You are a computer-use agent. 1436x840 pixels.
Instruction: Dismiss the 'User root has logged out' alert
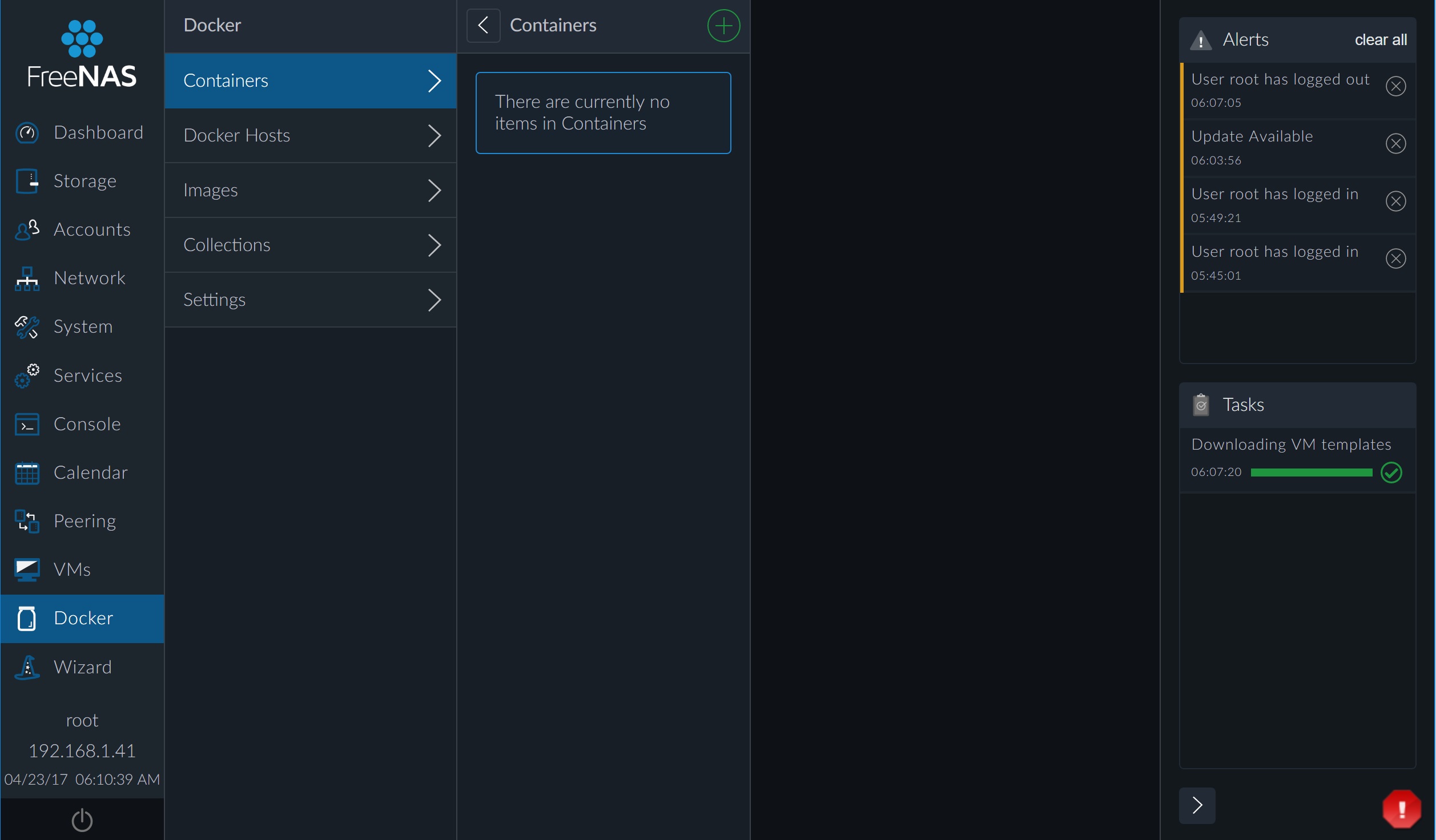[1395, 86]
